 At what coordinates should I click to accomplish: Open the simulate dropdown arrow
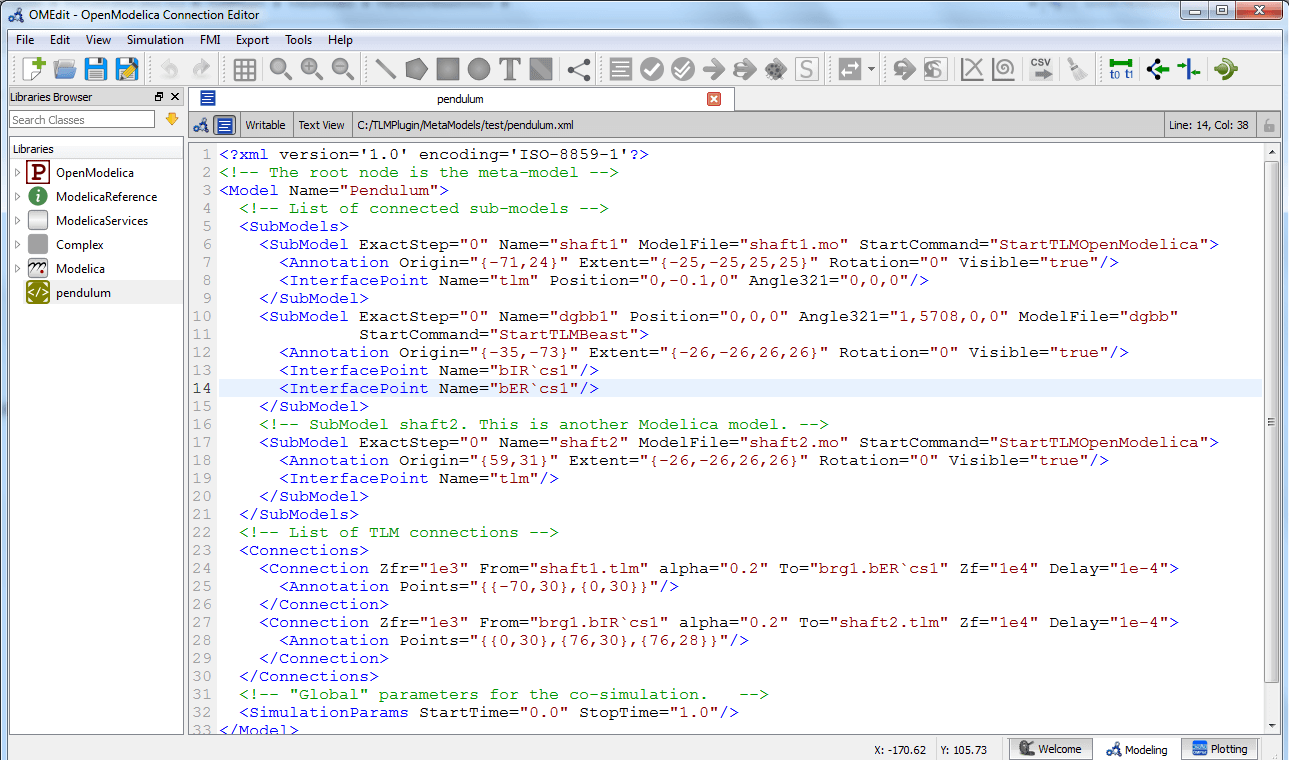pyautogui.click(x=869, y=69)
